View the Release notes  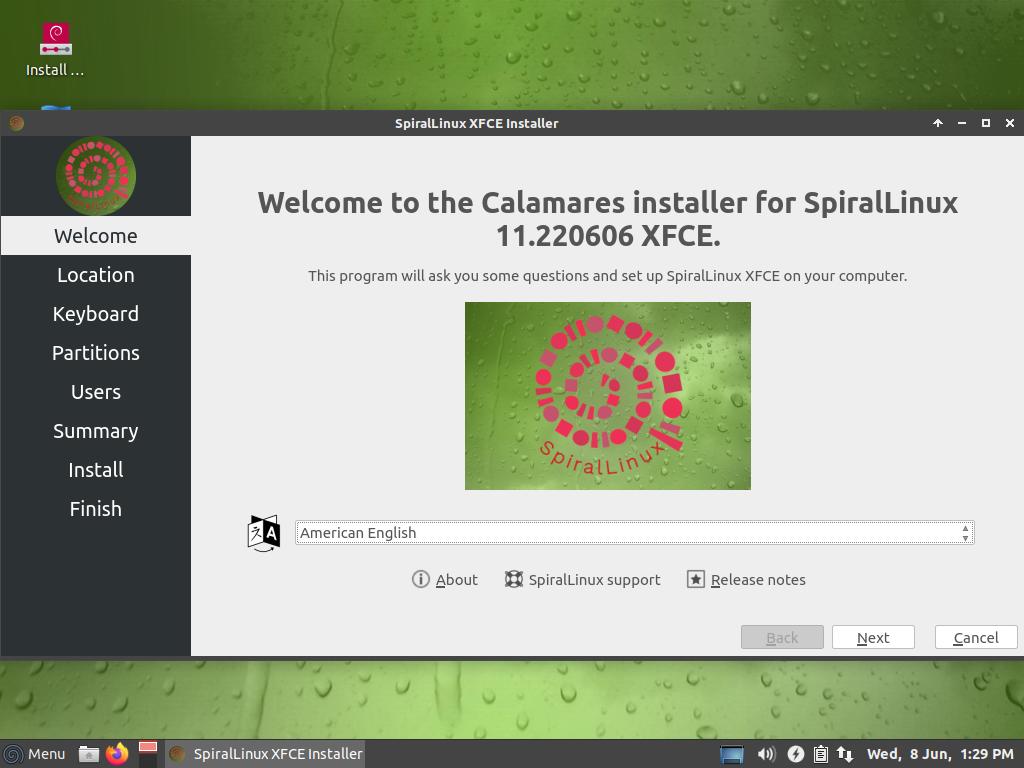(x=746, y=579)
